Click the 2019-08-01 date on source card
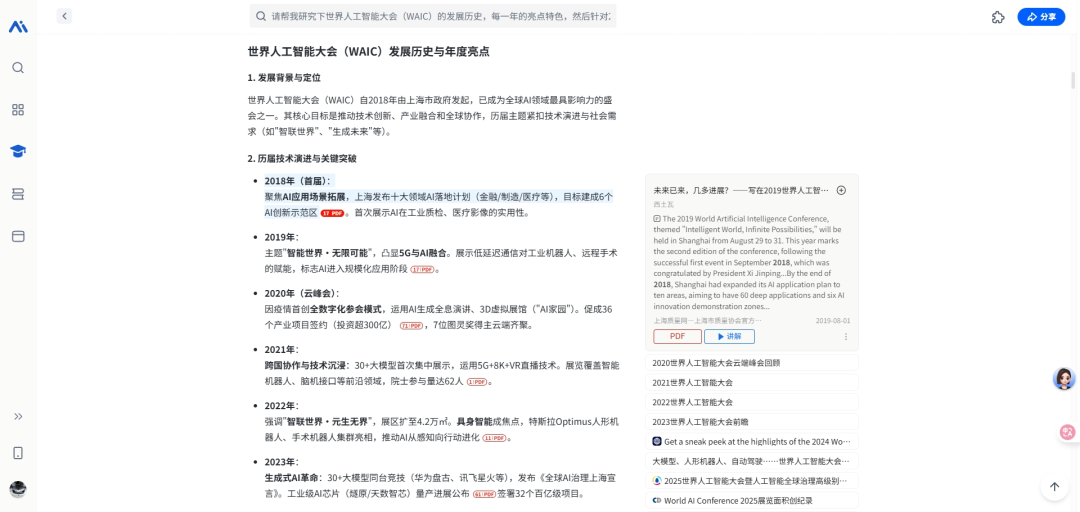Screen dimensions: 1080x512 tap(833, 321)
